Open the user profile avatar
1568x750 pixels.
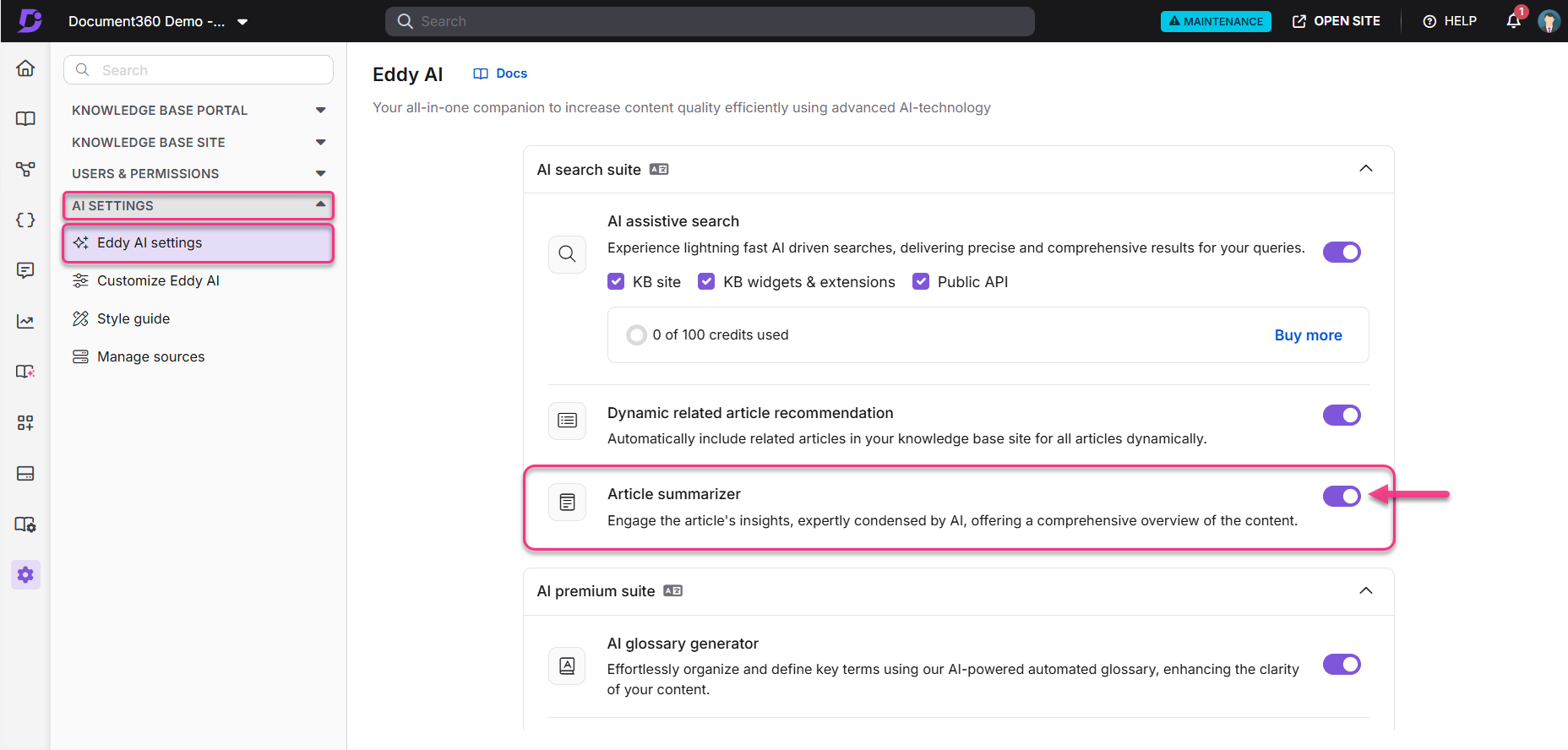[1549, 21]
